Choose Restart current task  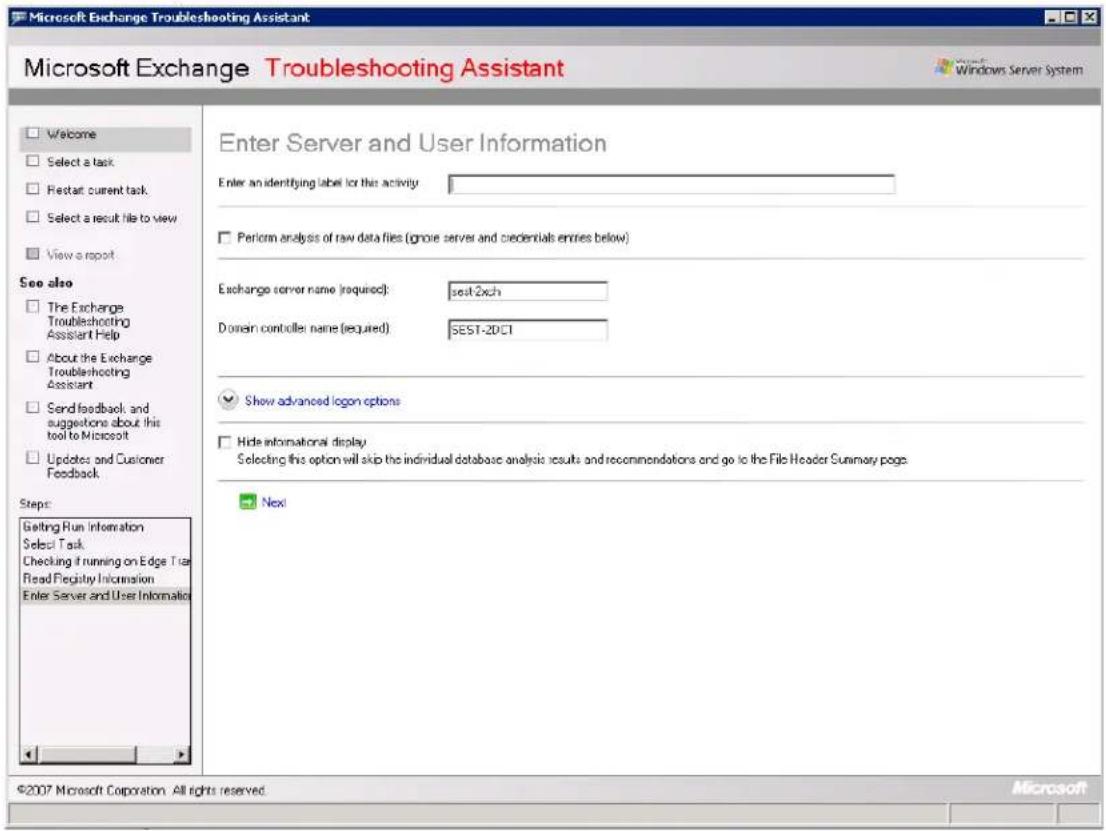97,190
